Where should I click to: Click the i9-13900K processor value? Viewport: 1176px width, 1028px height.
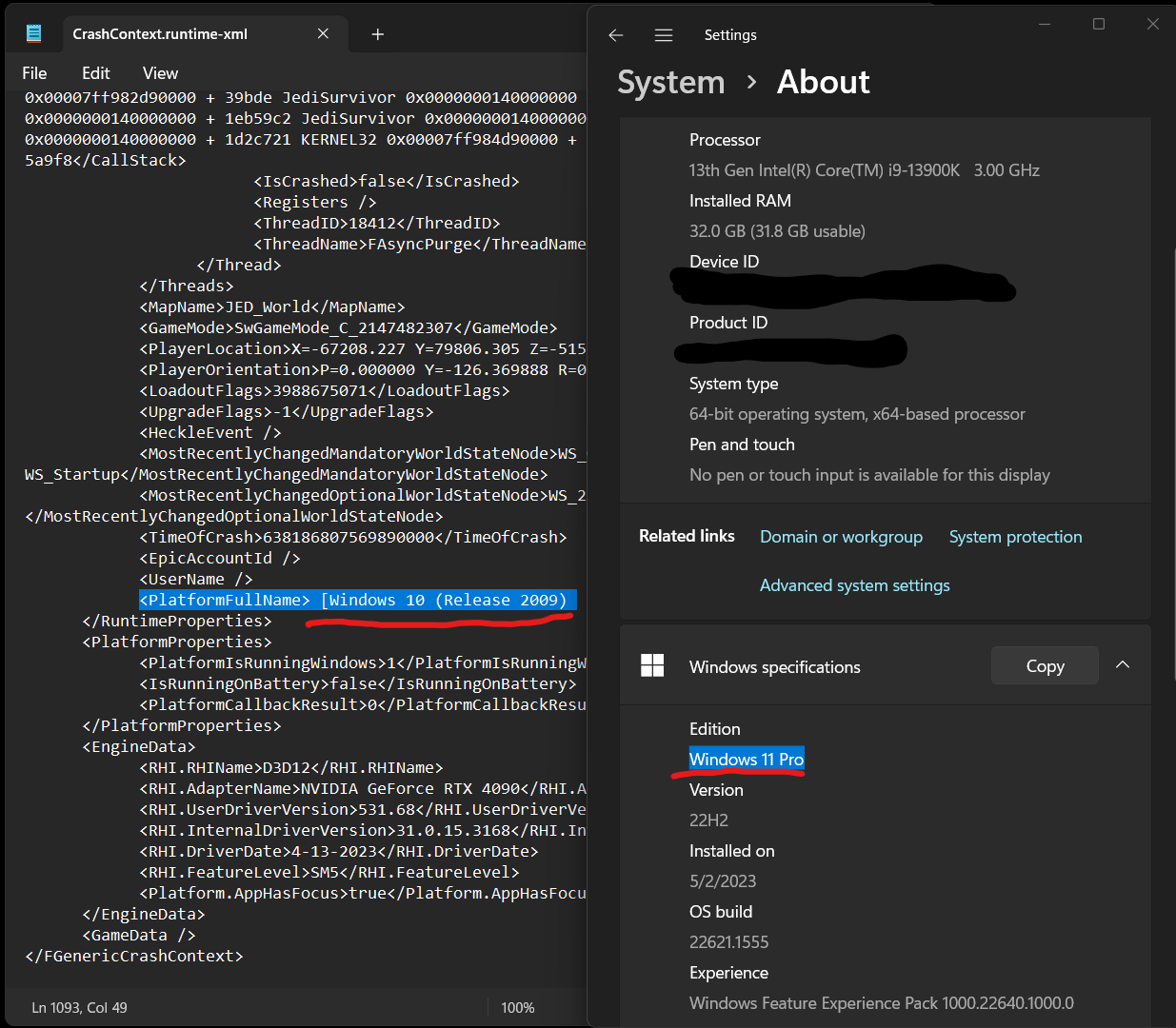click(865, 169)
